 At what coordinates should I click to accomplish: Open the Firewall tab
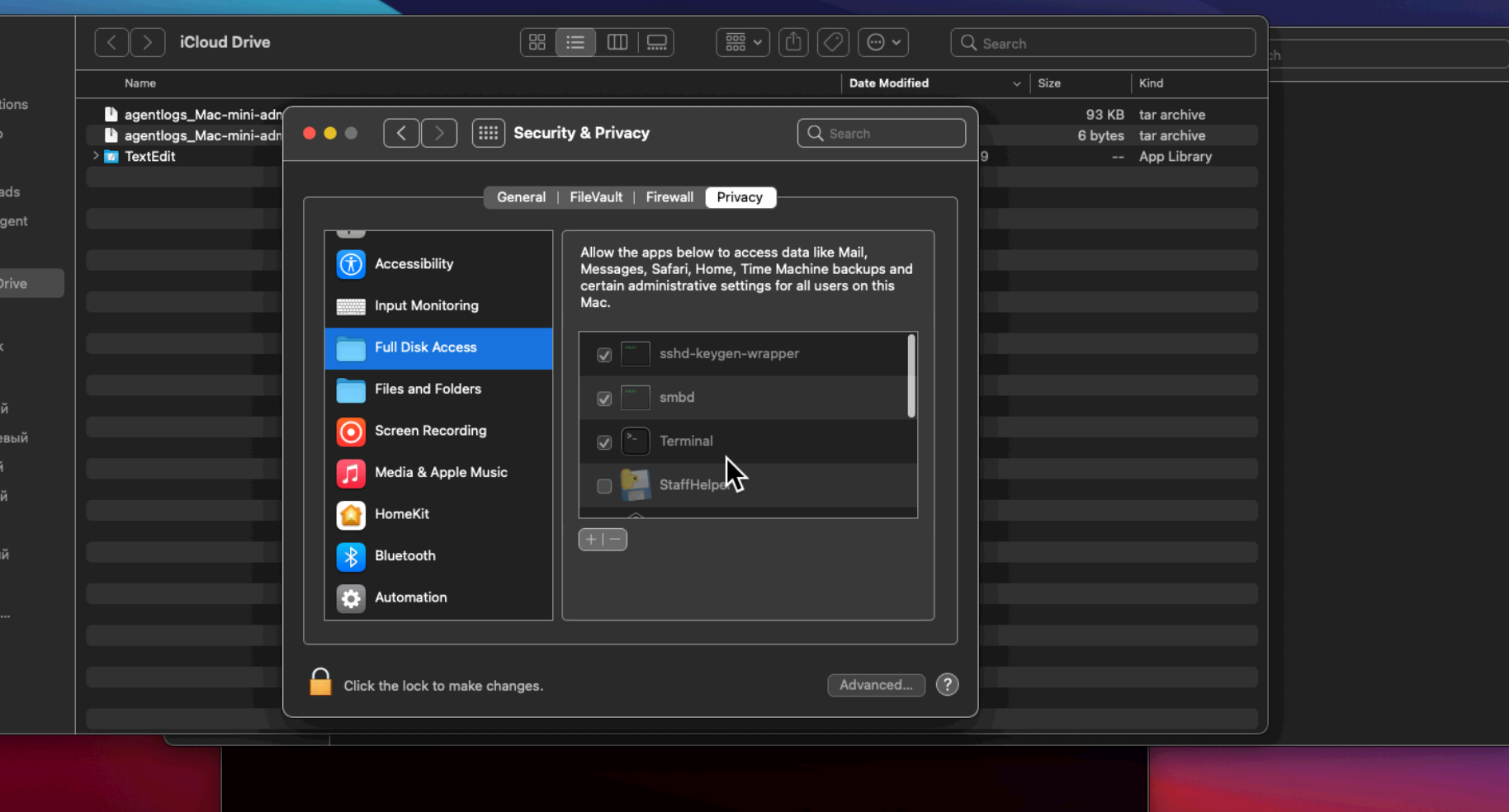[669, 197]
